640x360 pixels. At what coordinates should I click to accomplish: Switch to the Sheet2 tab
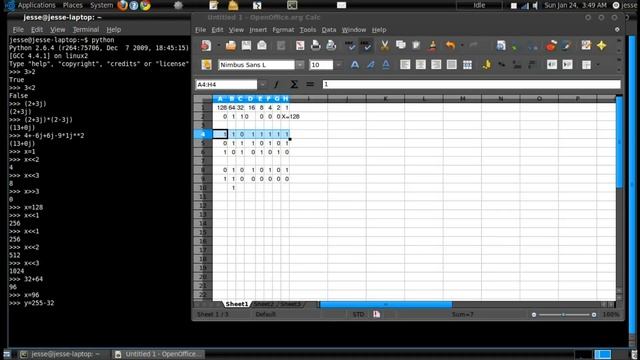tap(263, 304)
